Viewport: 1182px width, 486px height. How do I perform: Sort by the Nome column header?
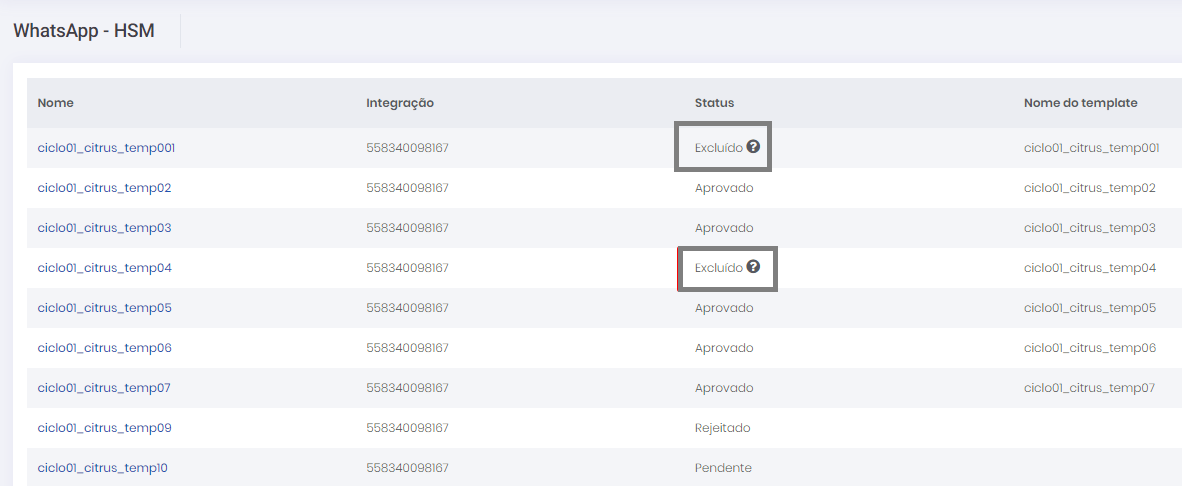click(x=55, y=103)
